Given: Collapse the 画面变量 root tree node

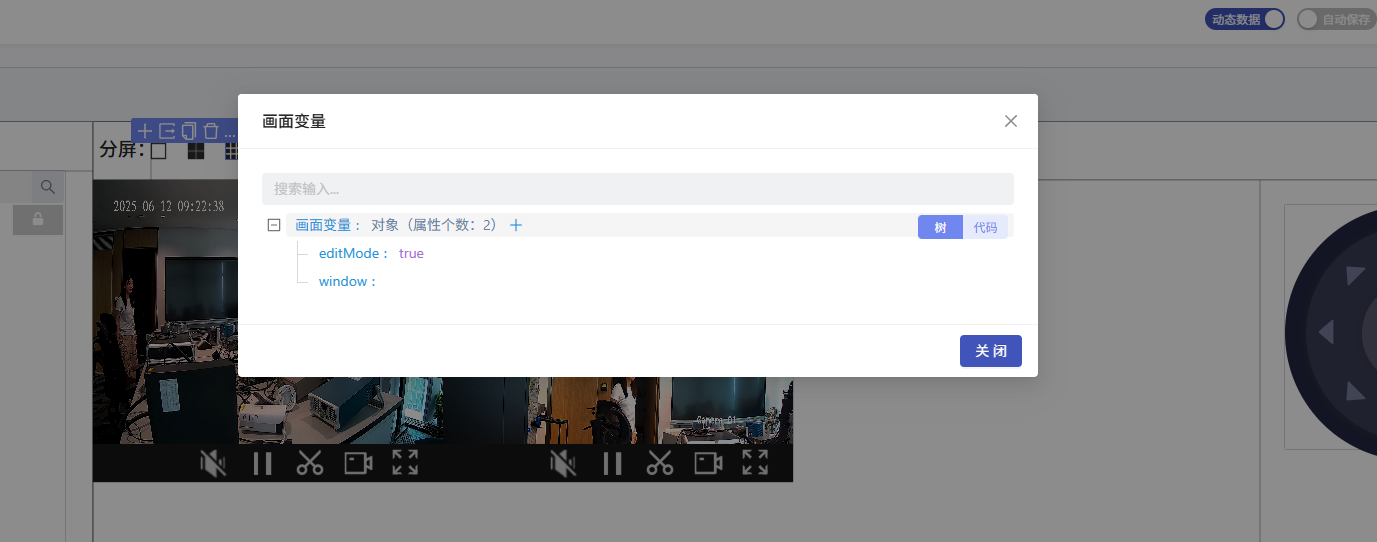Looking at the screenshot, I should click(x=274, y=225).
